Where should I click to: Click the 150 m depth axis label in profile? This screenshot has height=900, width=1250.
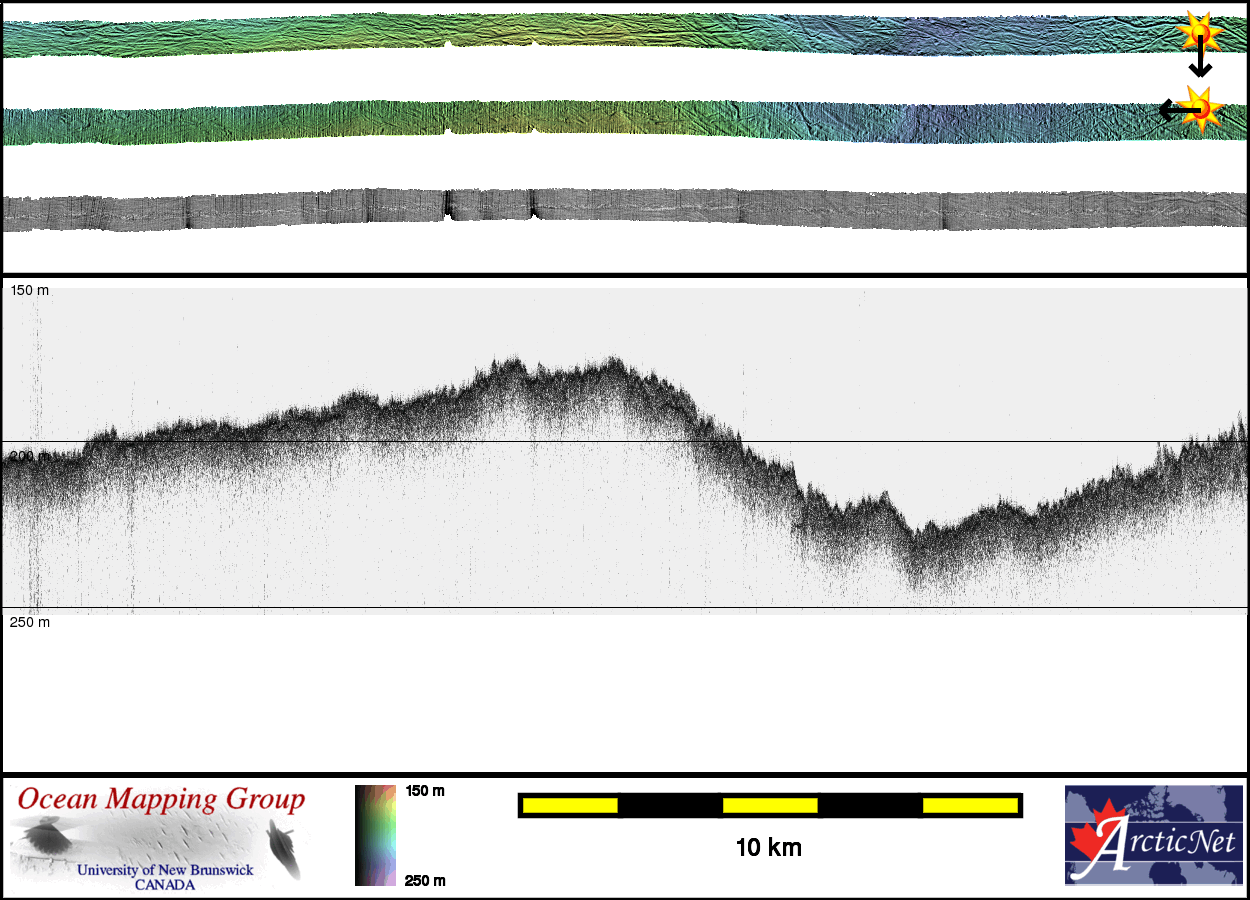pyautogui.click(x=30, y=290)
